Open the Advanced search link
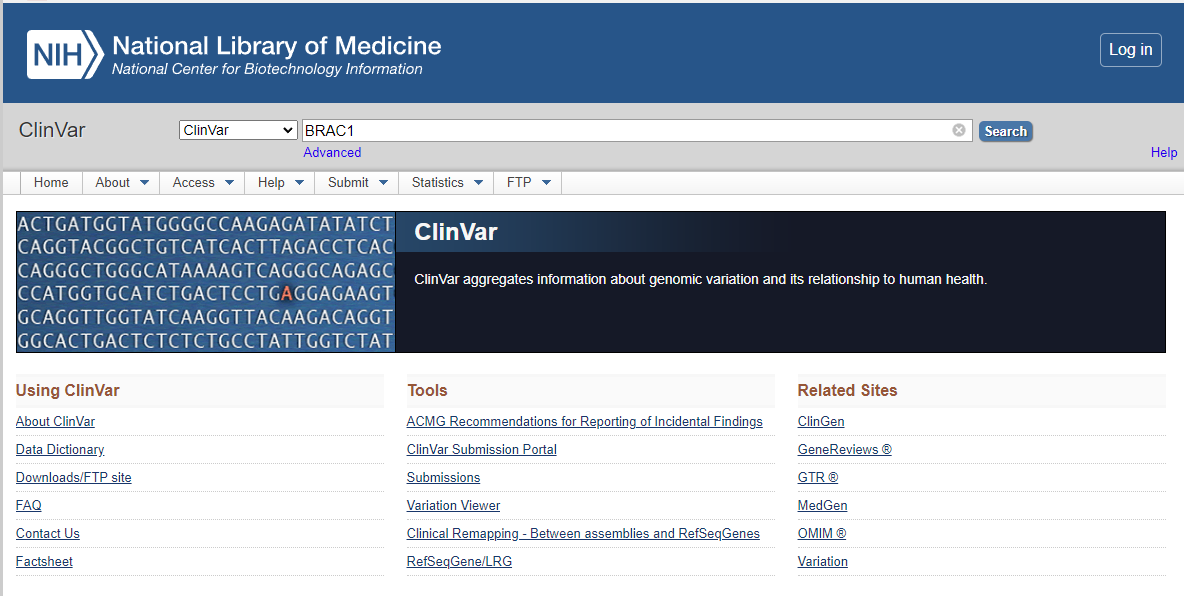 pyautogui.click(x=332, y=153)
